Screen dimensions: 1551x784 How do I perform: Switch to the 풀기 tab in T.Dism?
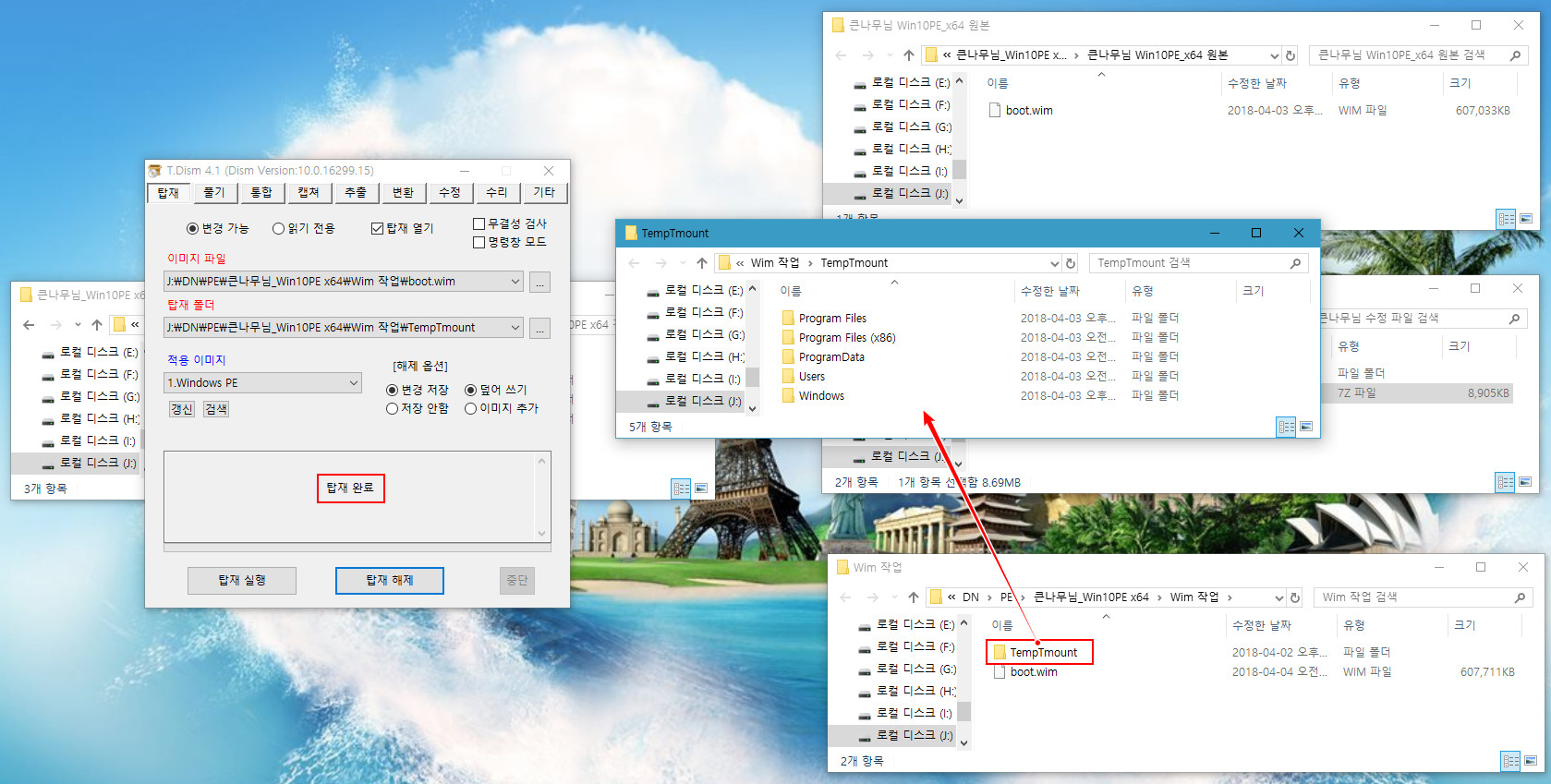tap(214, 192)
